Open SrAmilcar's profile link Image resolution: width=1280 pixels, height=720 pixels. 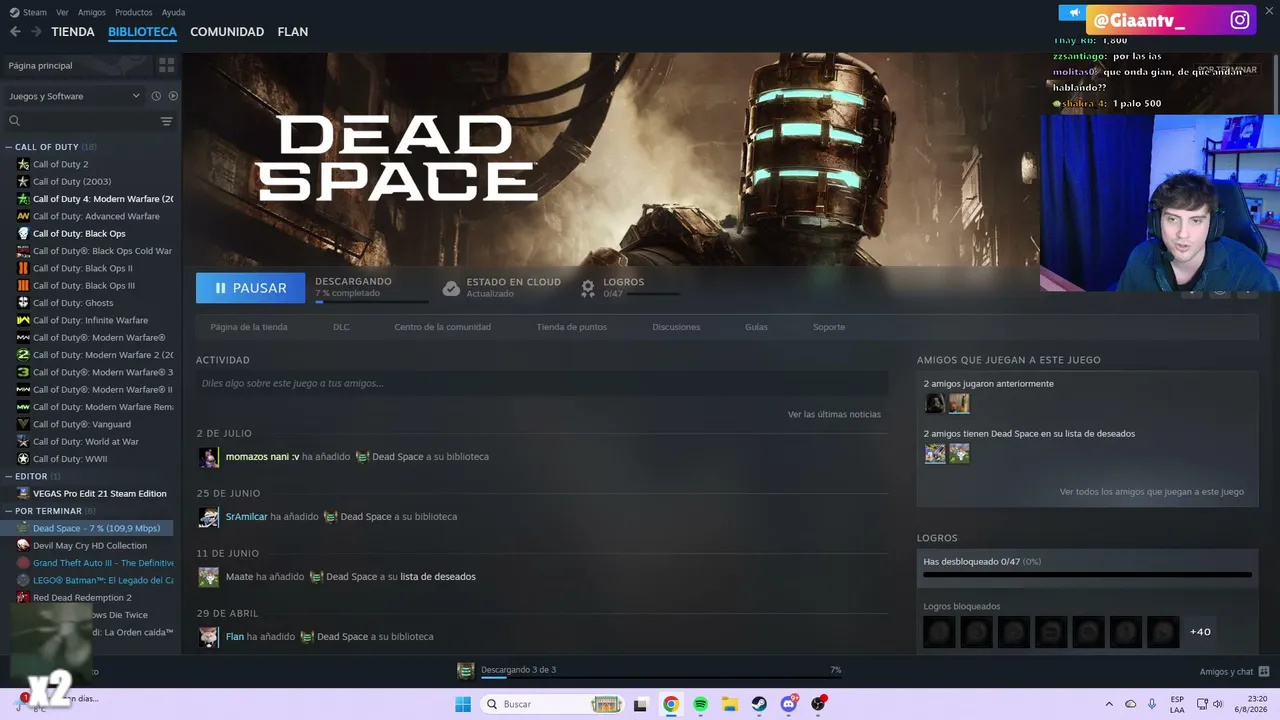click(247, 517)
